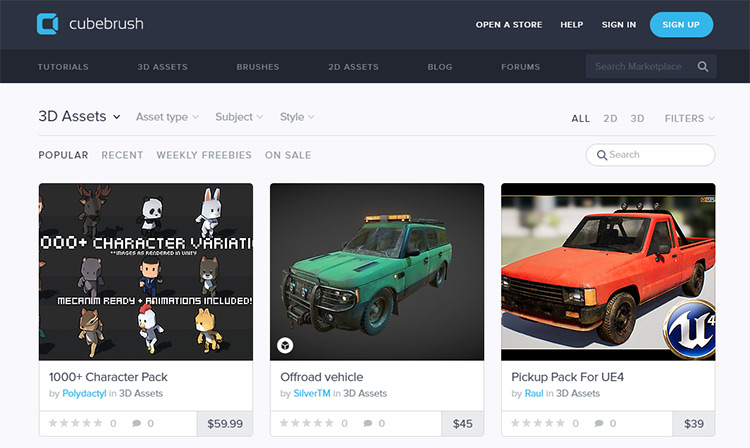Switch to the 2D view filter
This screenshot has width=750, height=448.
pos(610,119)
